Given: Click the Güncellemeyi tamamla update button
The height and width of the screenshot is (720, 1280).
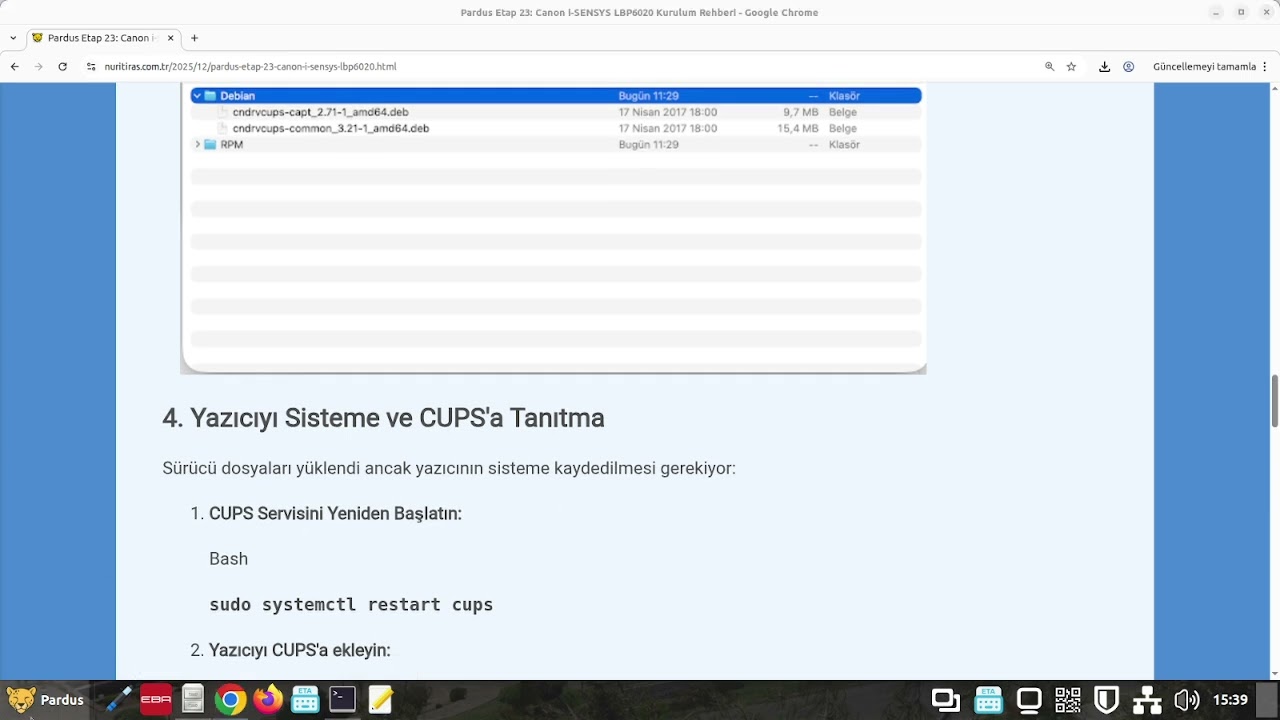Looking at the screenshot, I should coord(1204,66).
